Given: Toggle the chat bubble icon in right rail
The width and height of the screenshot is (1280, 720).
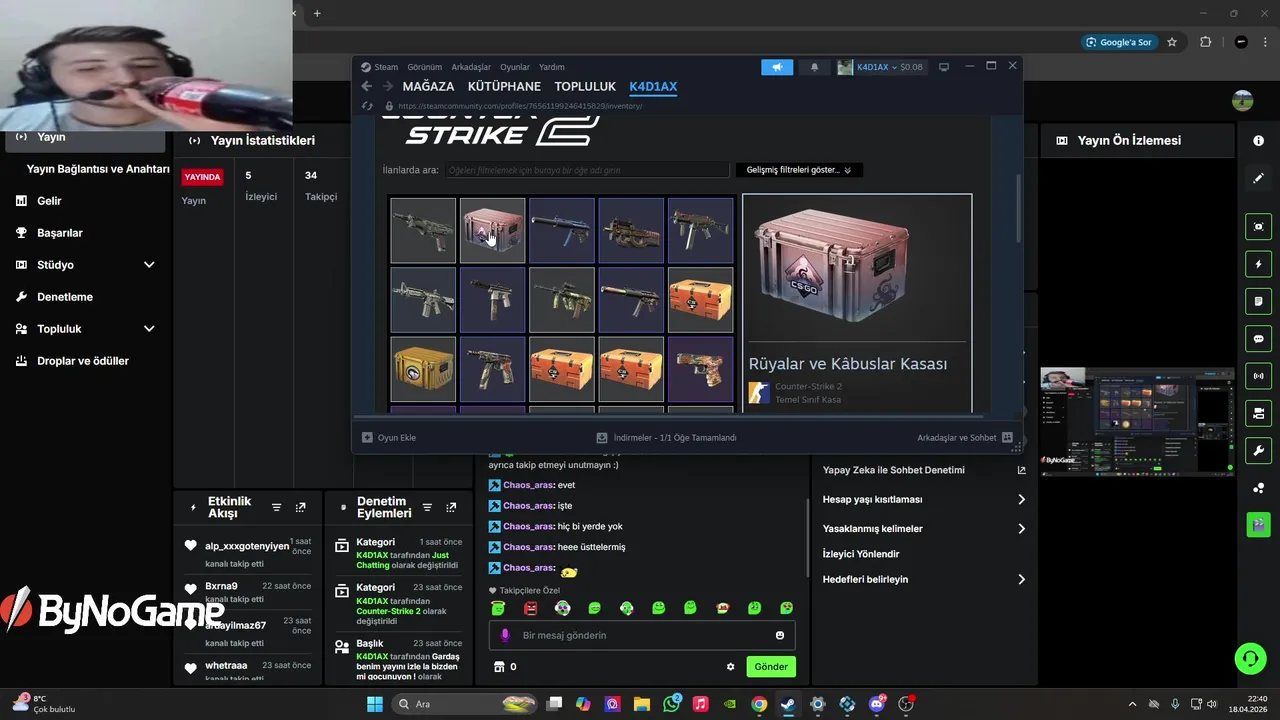Looking at the screenshot, I should pos(1258,339).
